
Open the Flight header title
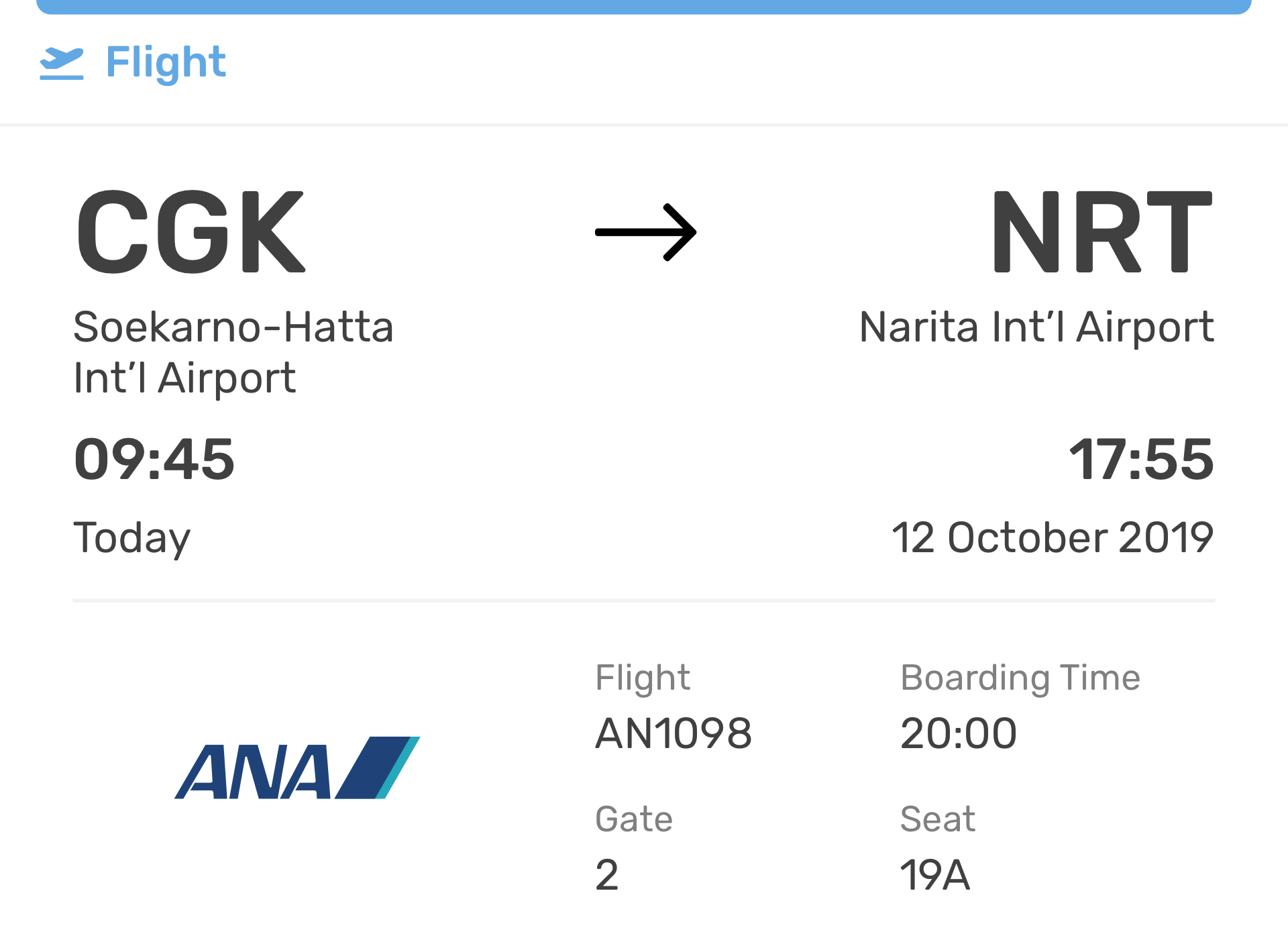(x=166, y=62)
